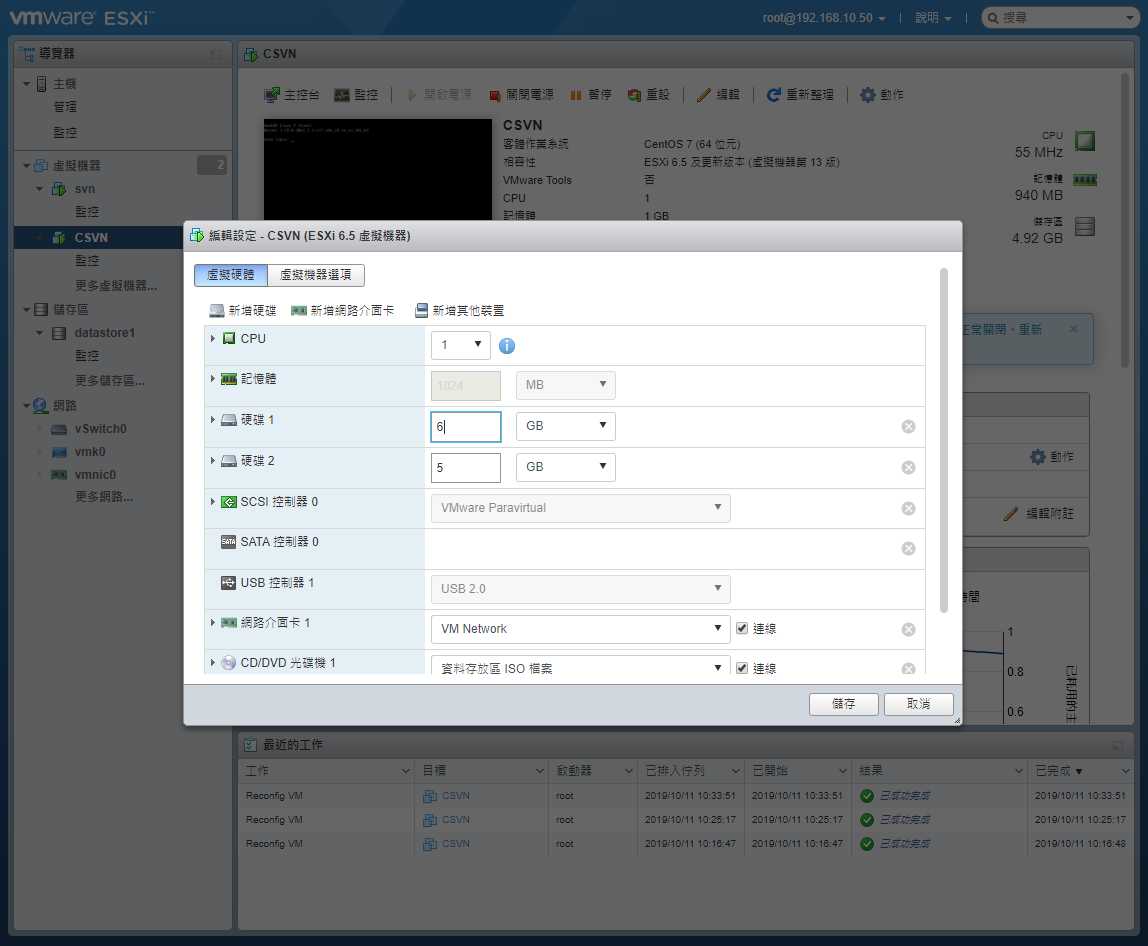The image size is (1148, 946).
Task: Open the 硬碟 2 GB unit dropdown
Action: (x=565, y=467)
